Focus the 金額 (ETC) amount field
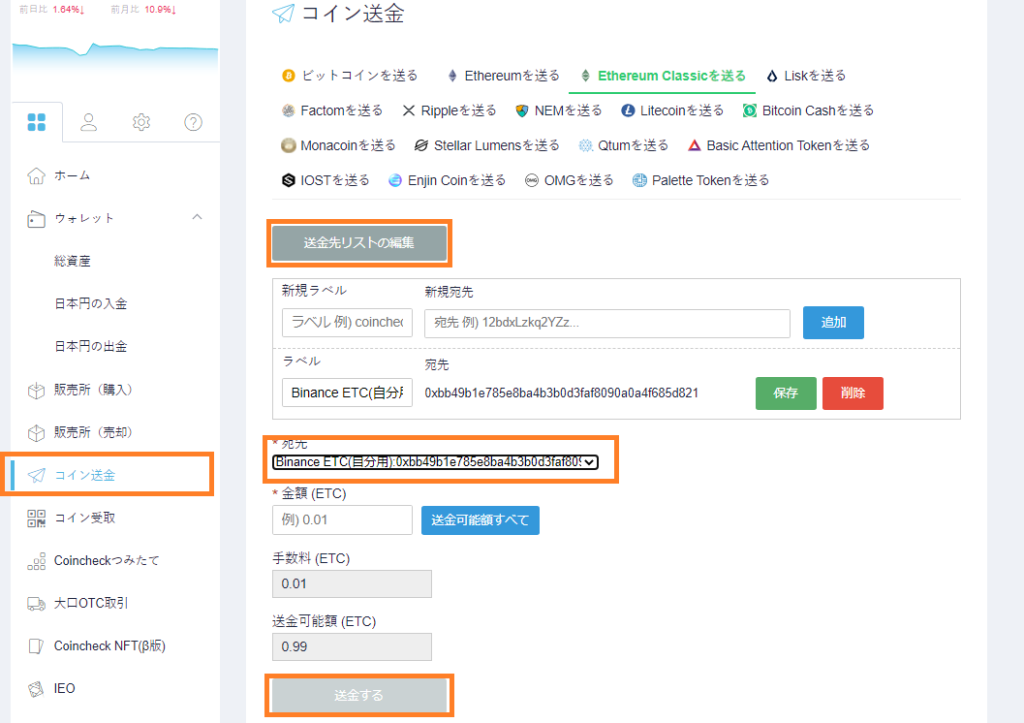This screenshot has width=1024, height=723. pos(342,520)
